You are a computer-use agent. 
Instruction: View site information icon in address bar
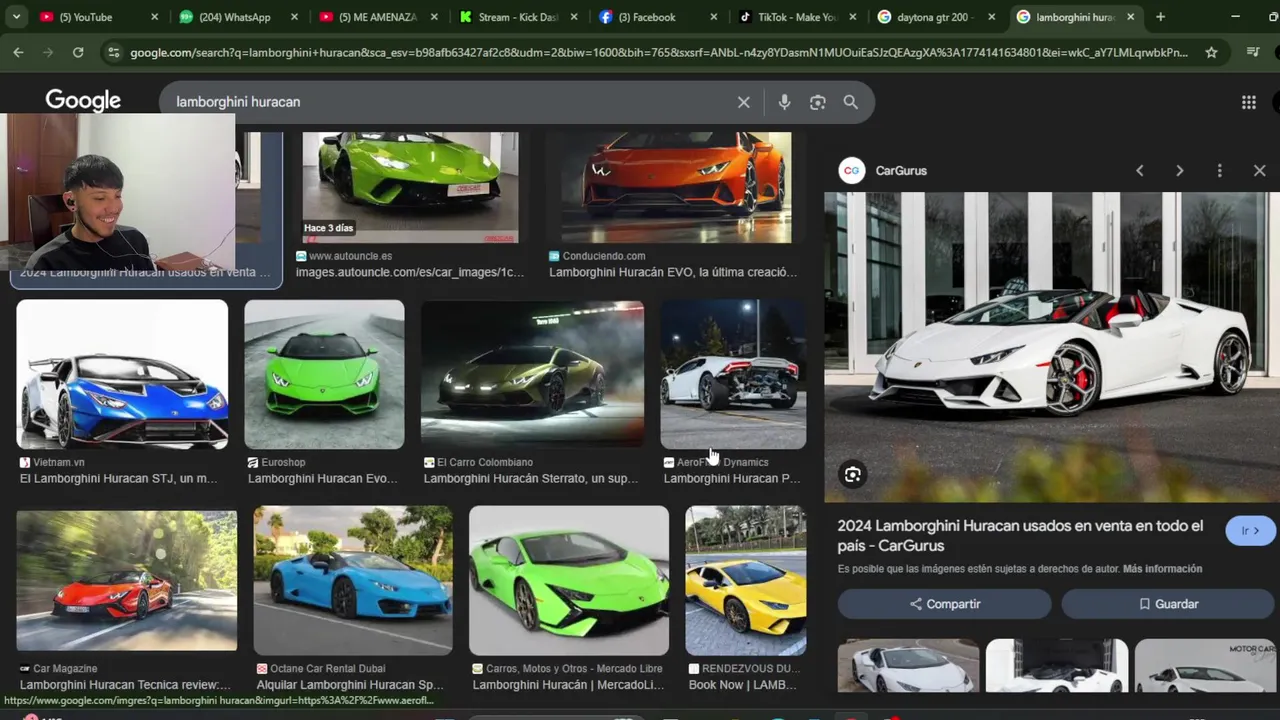tap(113, 52)
